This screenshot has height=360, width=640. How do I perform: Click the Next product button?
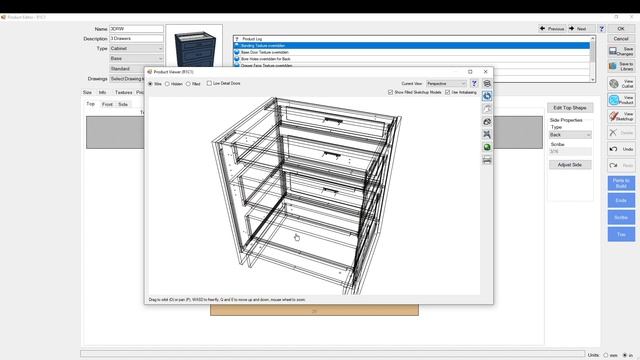click(581, 29)
